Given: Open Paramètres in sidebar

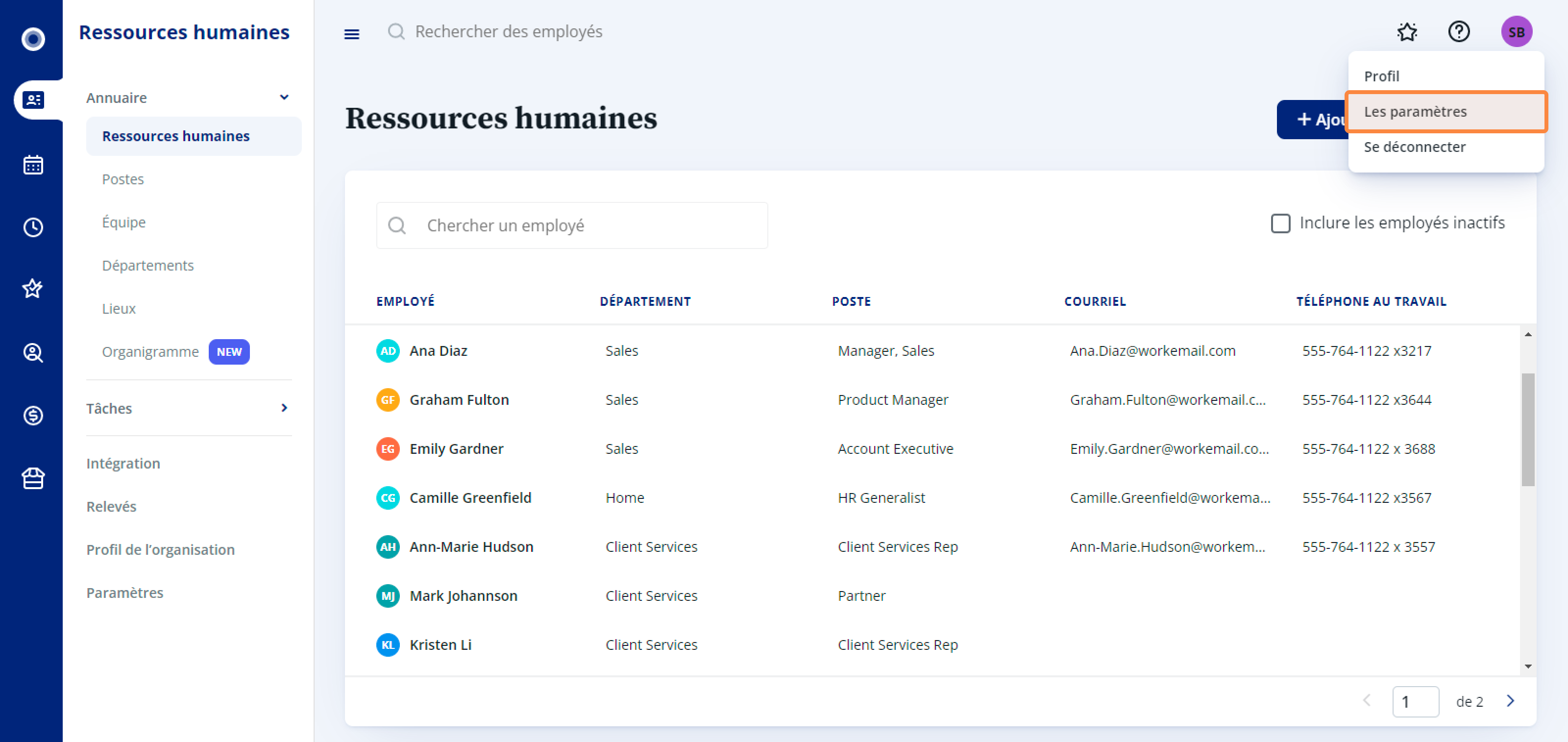Looking at the screenshot, I should tap(125, 593).
